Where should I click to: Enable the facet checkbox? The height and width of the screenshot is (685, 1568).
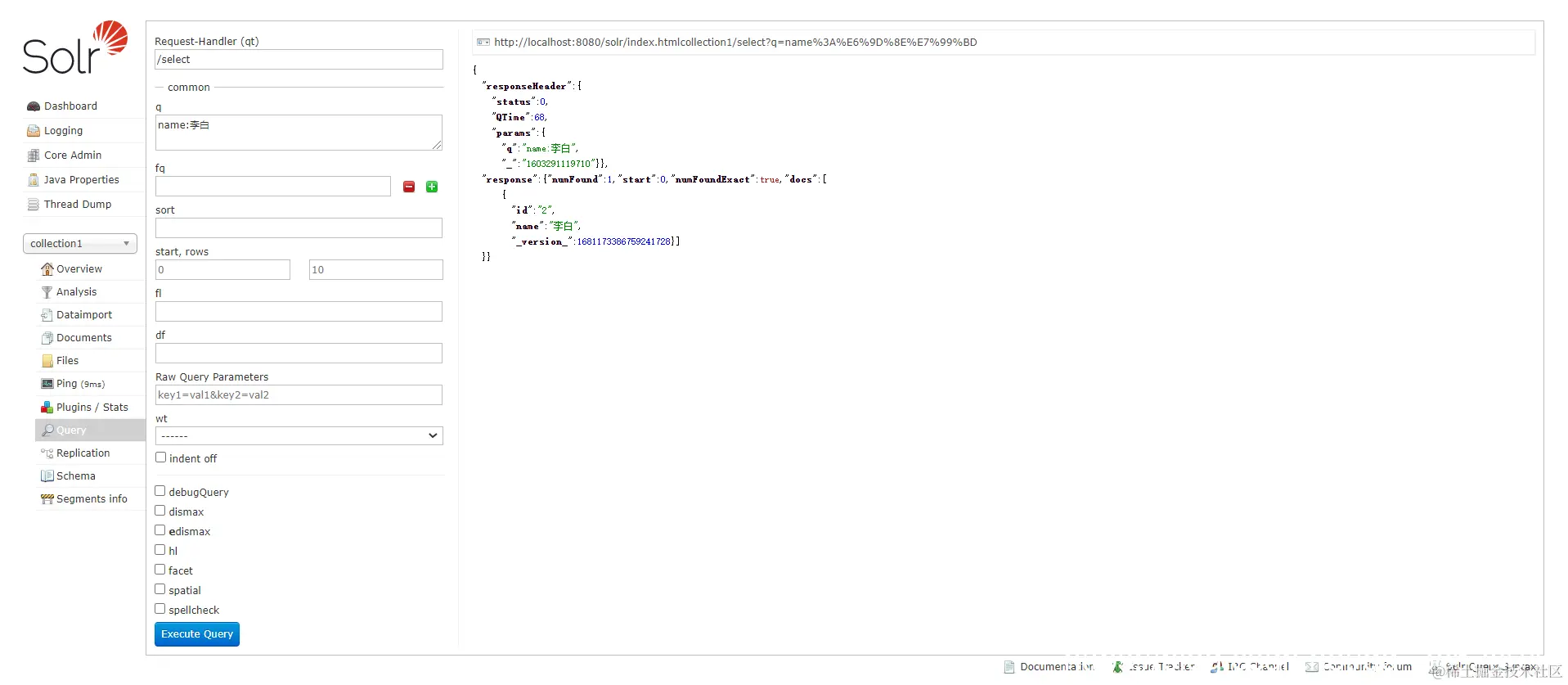160,570
